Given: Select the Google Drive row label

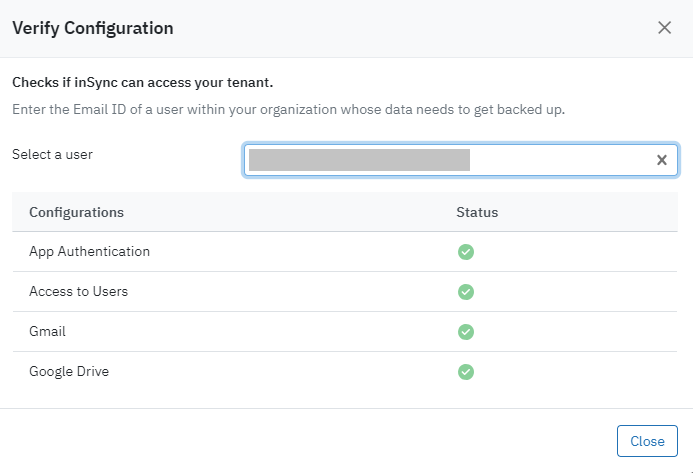Looking at the screenshot, I should pos(69,371).
